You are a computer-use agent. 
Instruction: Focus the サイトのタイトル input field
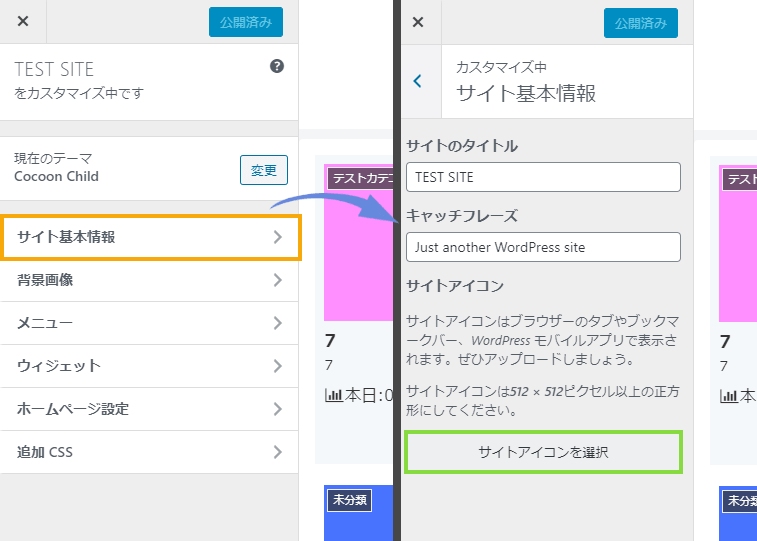point(543,177)
